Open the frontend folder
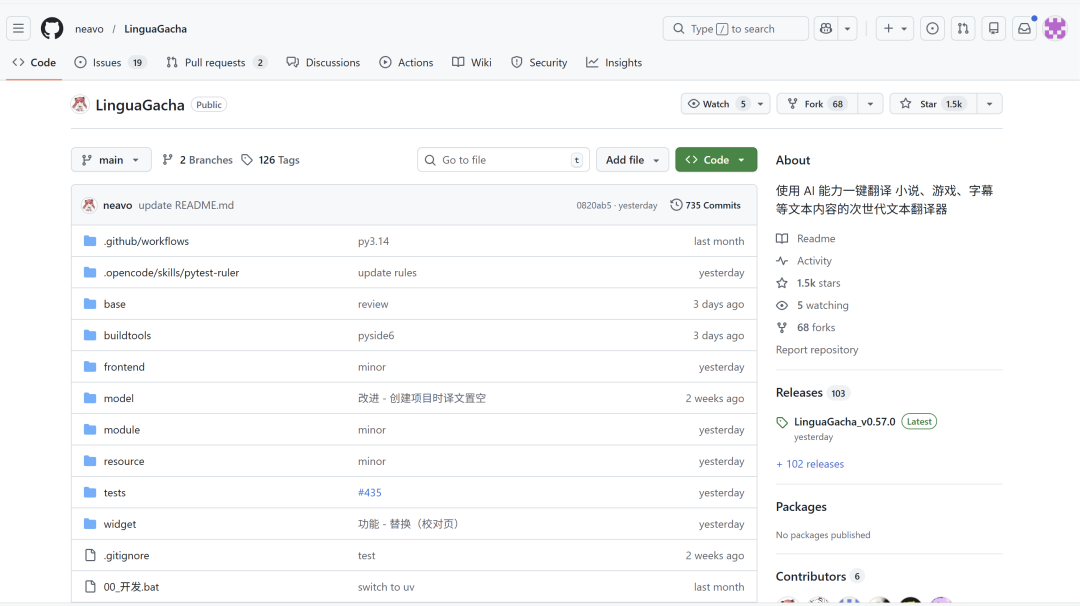 124,367
